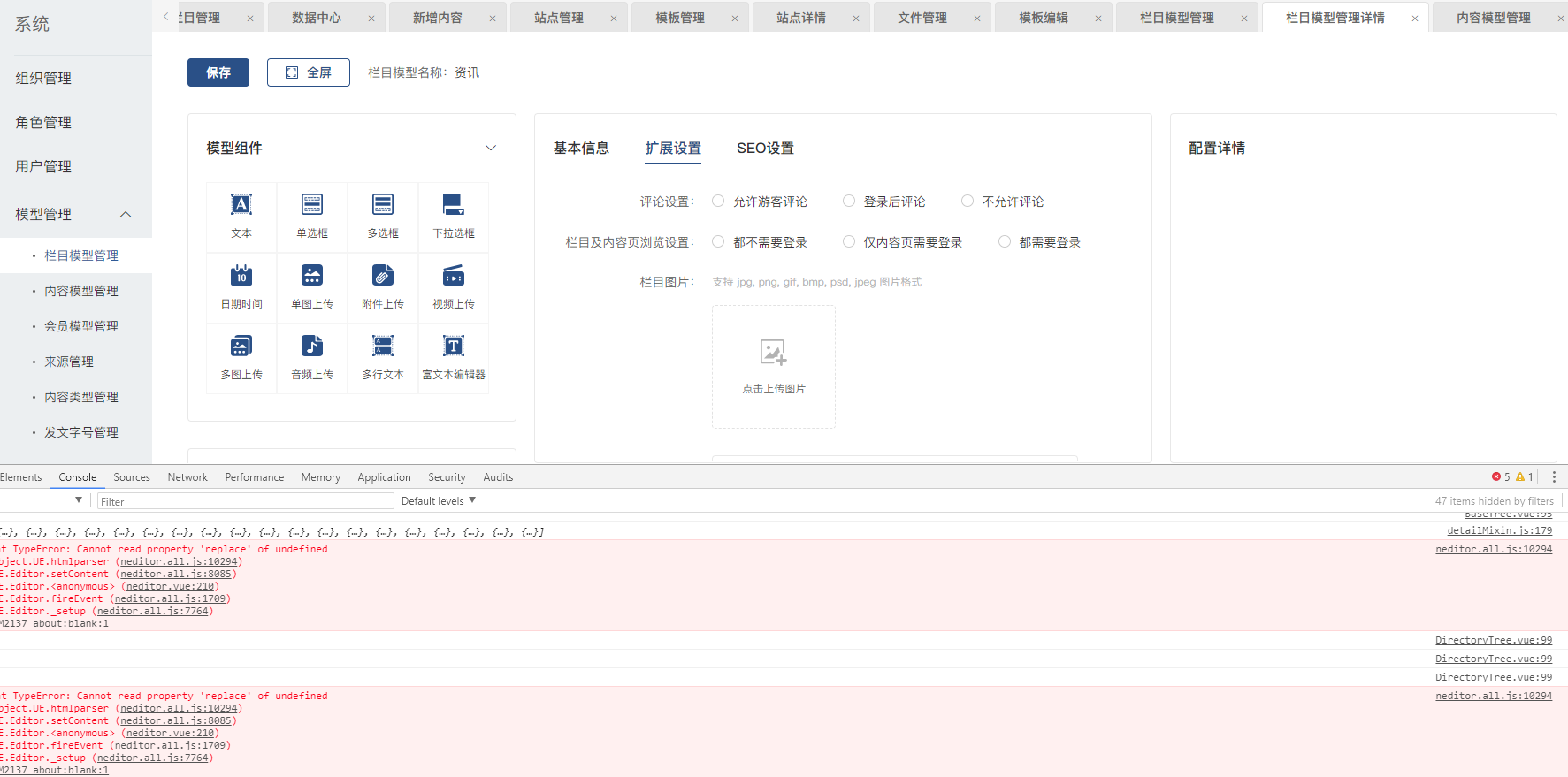Select the 附件上传 attachment upload icon
The width and height of the screenshot is (1568, 777).
click(383, 276)
